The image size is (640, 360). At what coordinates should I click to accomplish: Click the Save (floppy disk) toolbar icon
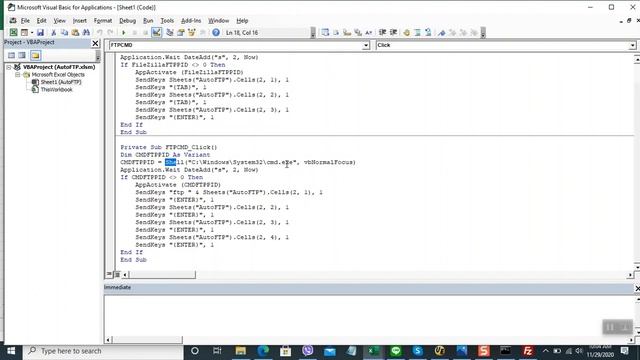40,33
